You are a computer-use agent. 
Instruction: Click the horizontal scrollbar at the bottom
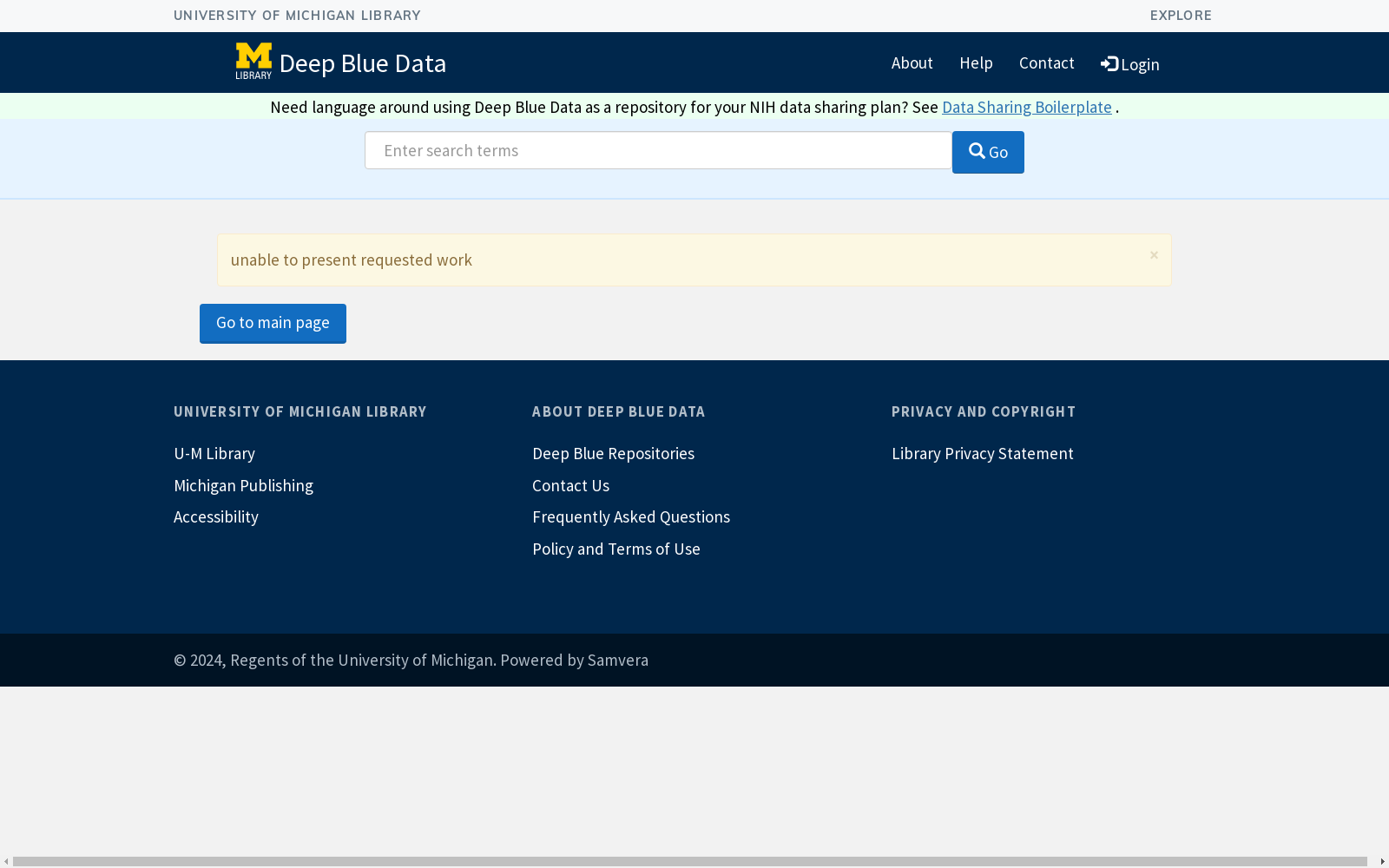coord(690,861)
